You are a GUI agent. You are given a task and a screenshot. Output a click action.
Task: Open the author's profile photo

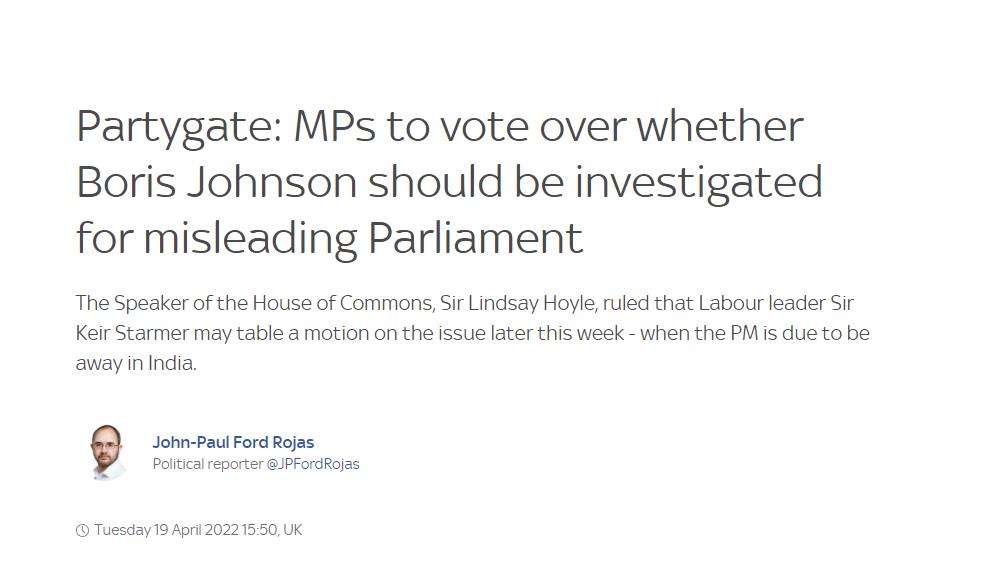pos(106,452)
